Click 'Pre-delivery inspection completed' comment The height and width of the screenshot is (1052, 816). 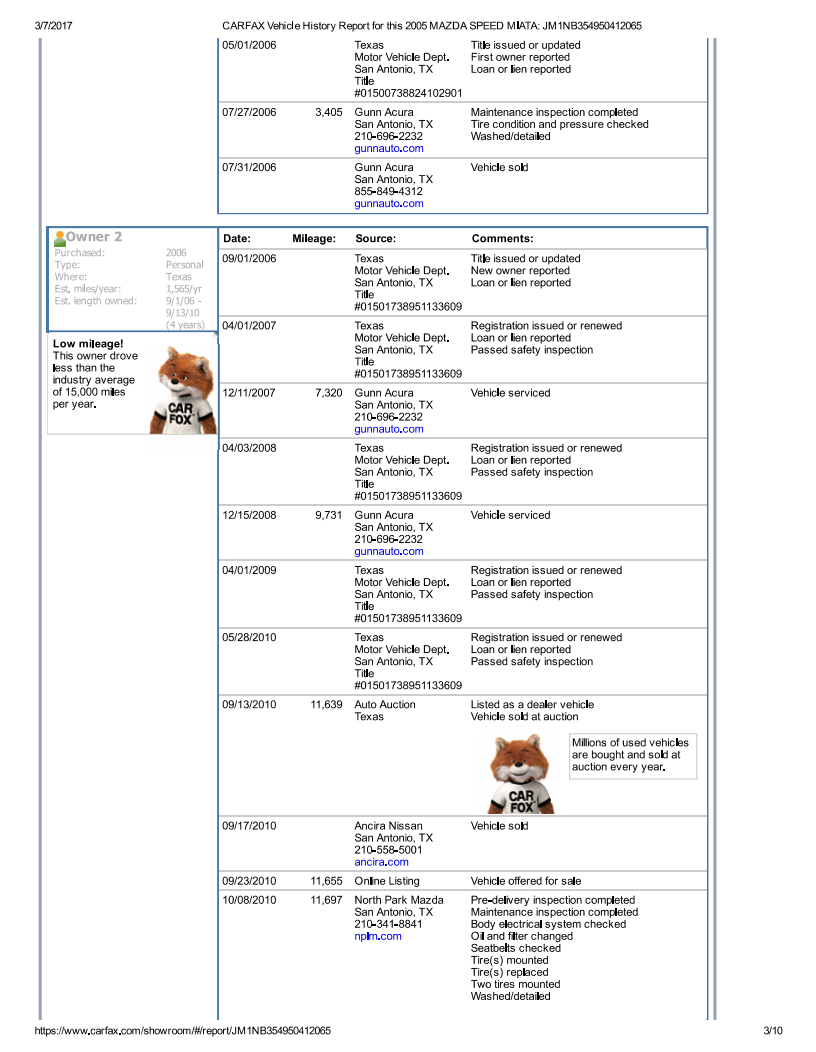552,899
